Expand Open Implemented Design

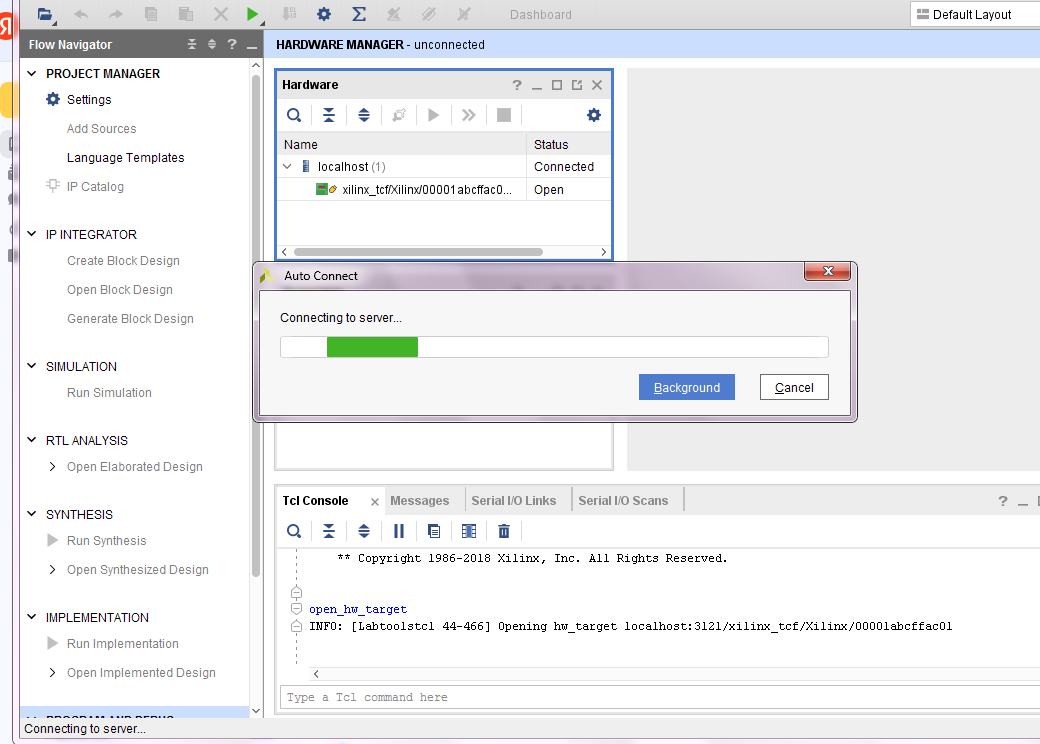coord(52,672)
